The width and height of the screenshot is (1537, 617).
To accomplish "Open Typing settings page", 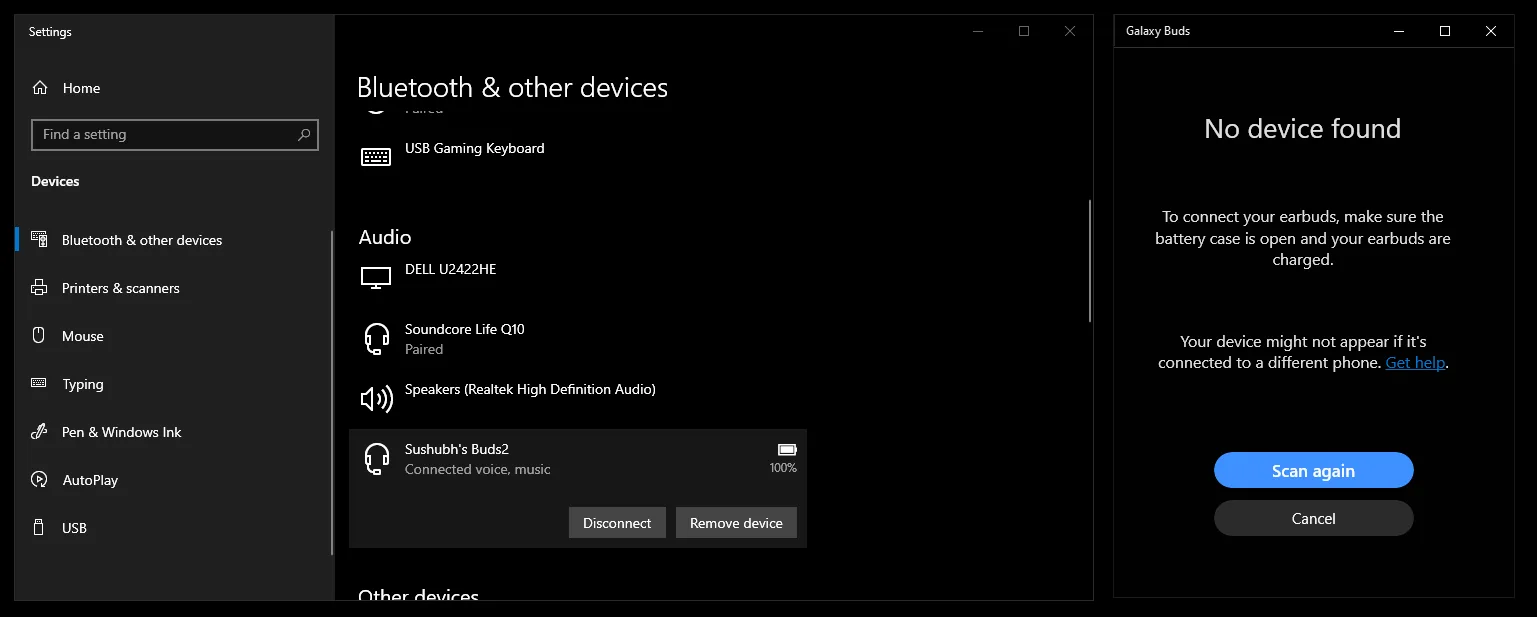I will pos(174,384).
